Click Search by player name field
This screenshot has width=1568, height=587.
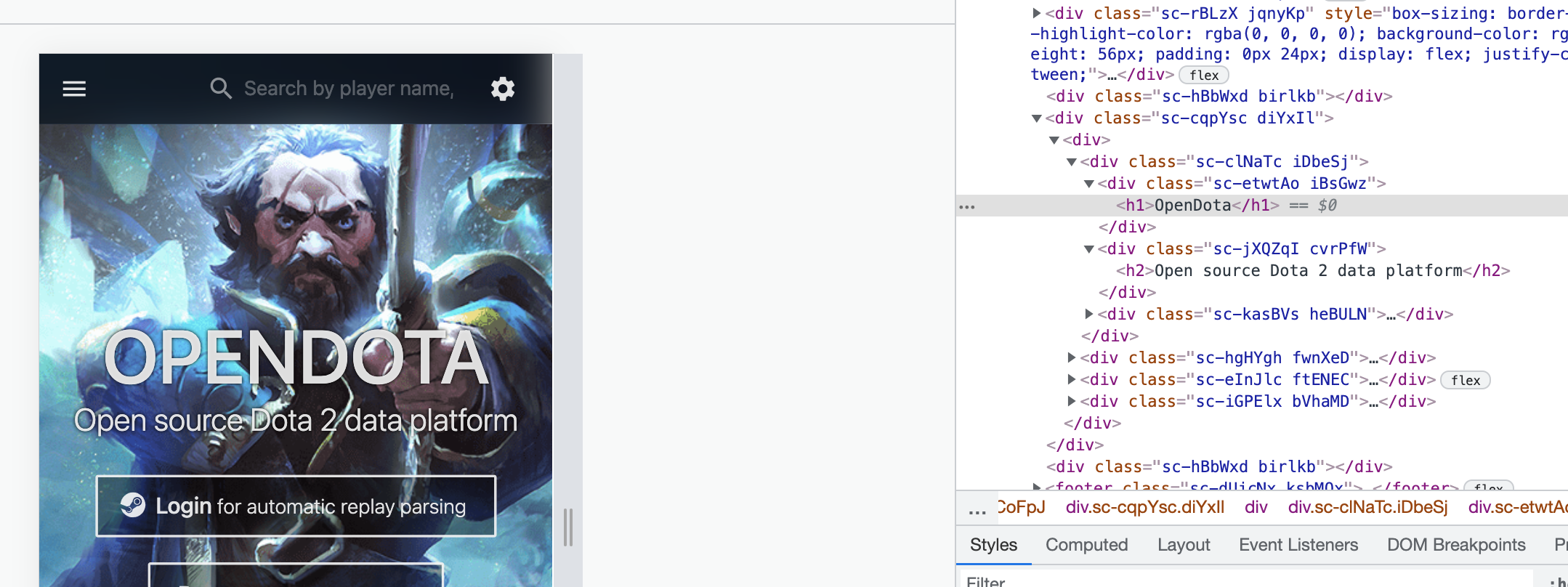(349, 89)
